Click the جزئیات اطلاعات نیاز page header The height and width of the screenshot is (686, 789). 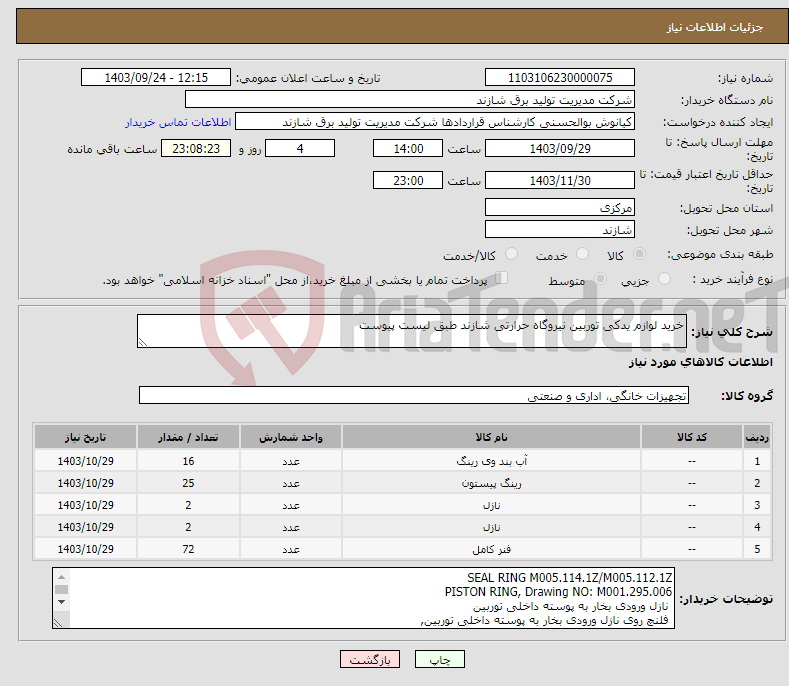(x=715, y=27)
